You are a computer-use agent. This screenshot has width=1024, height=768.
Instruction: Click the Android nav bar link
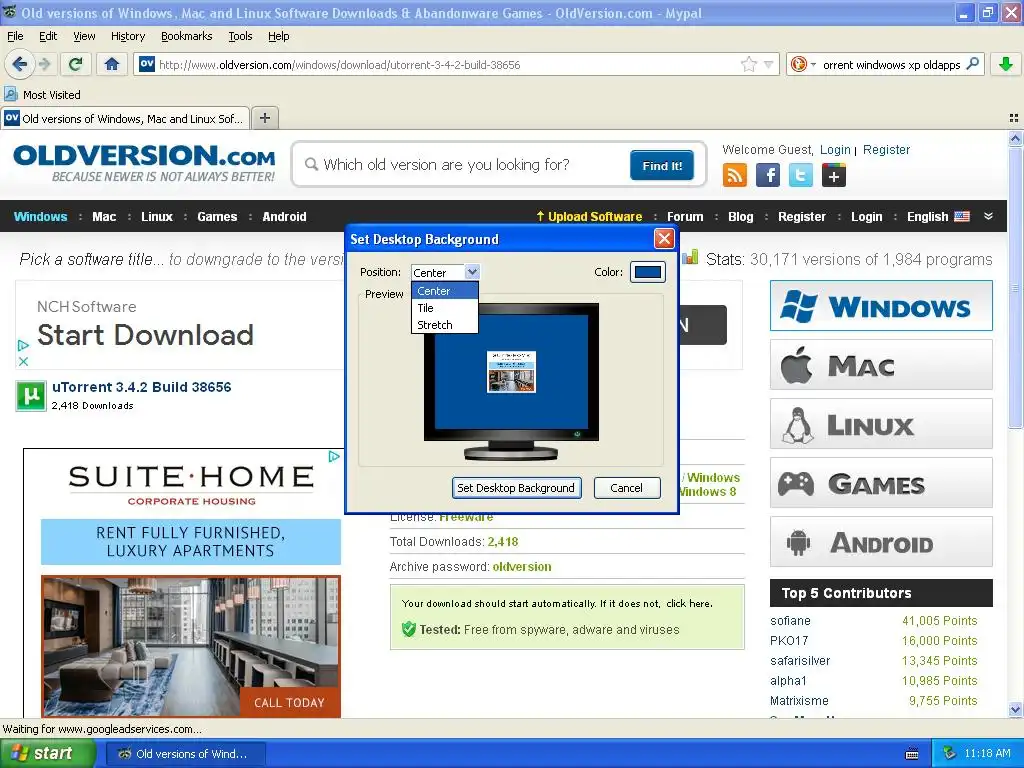284,217
